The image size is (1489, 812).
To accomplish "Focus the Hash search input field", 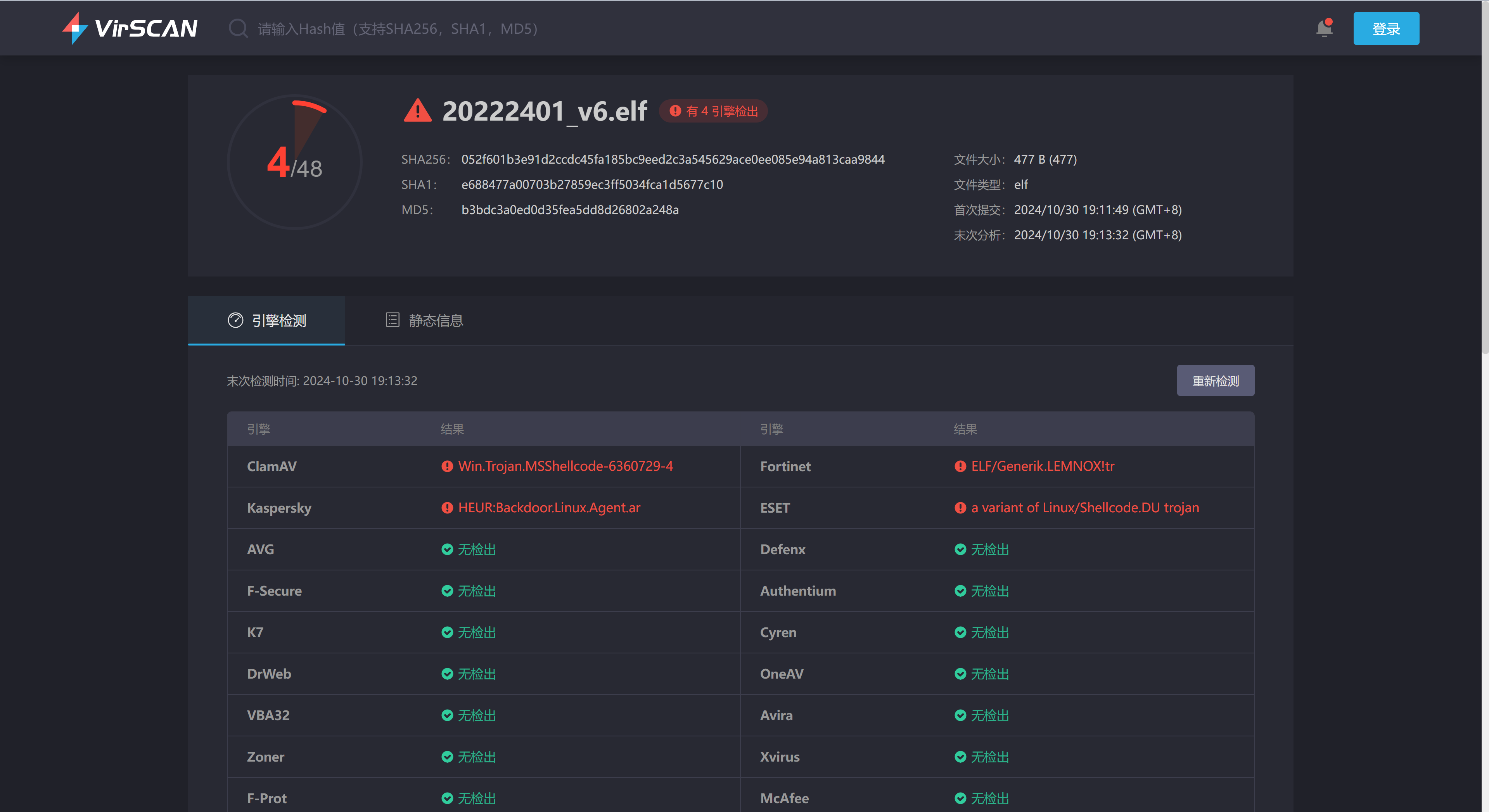I will tap(398, 29).
